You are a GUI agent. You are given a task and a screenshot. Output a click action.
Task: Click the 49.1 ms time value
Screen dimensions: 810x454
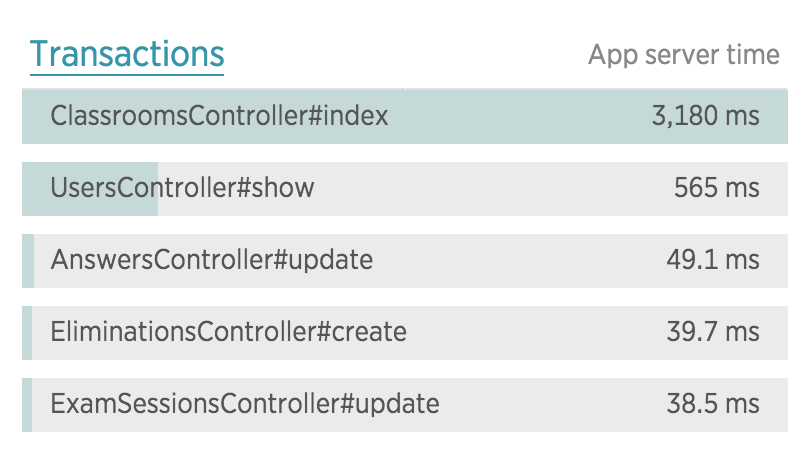[x=713, y=260]
